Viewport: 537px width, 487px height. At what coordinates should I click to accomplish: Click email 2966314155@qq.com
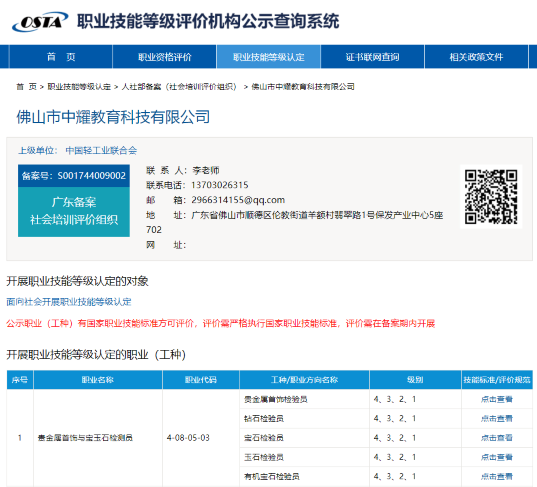[x=238, y=200]
